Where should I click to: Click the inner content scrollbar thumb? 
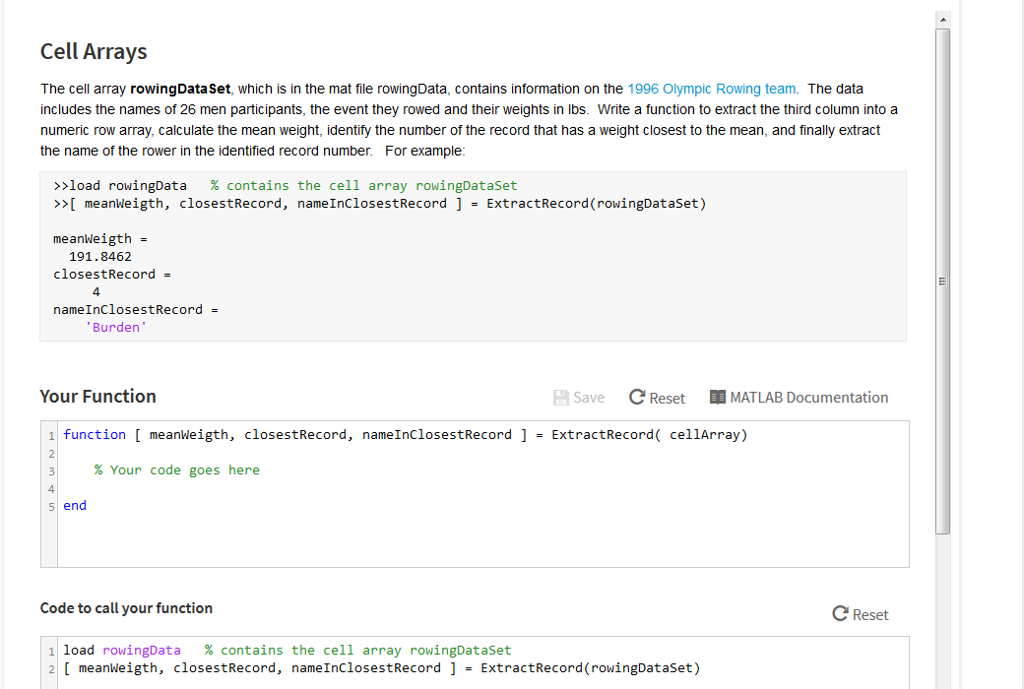tap(941, 280)
